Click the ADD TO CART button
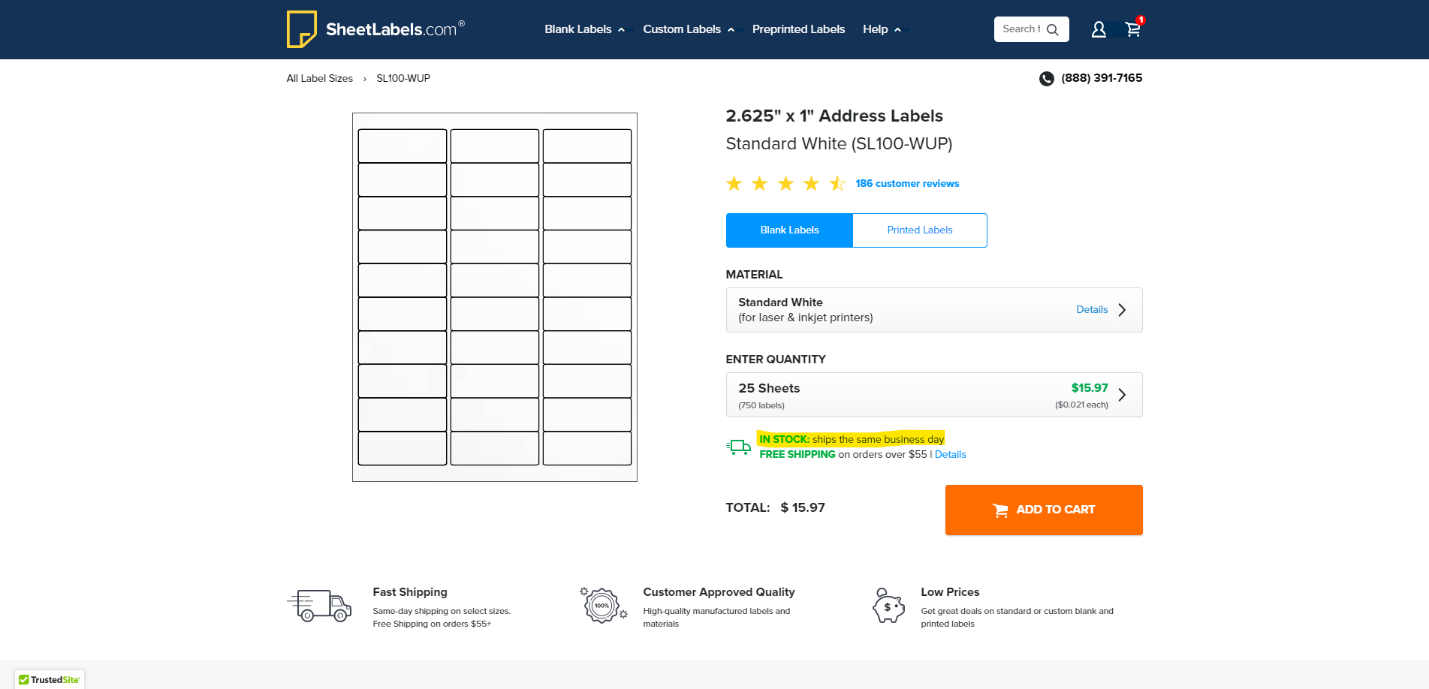The width and height of the screenshot is (1429, 689). point(1044,510)
